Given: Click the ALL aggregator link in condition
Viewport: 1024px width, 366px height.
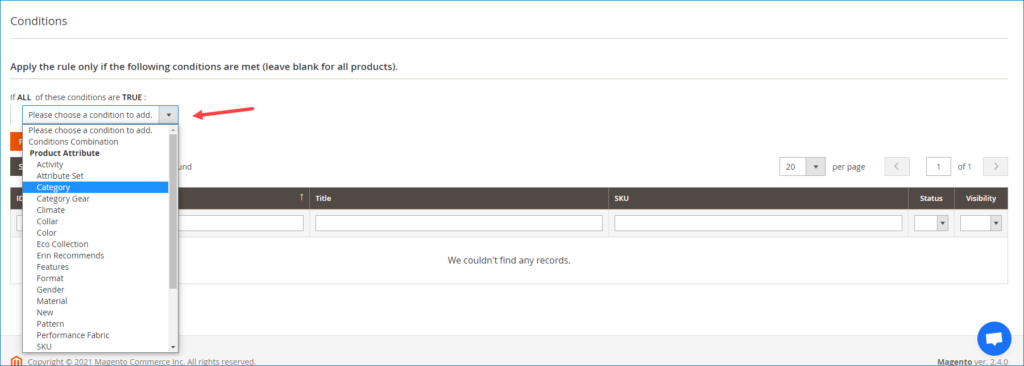Looking at the screenshot, I should [24, 97].
